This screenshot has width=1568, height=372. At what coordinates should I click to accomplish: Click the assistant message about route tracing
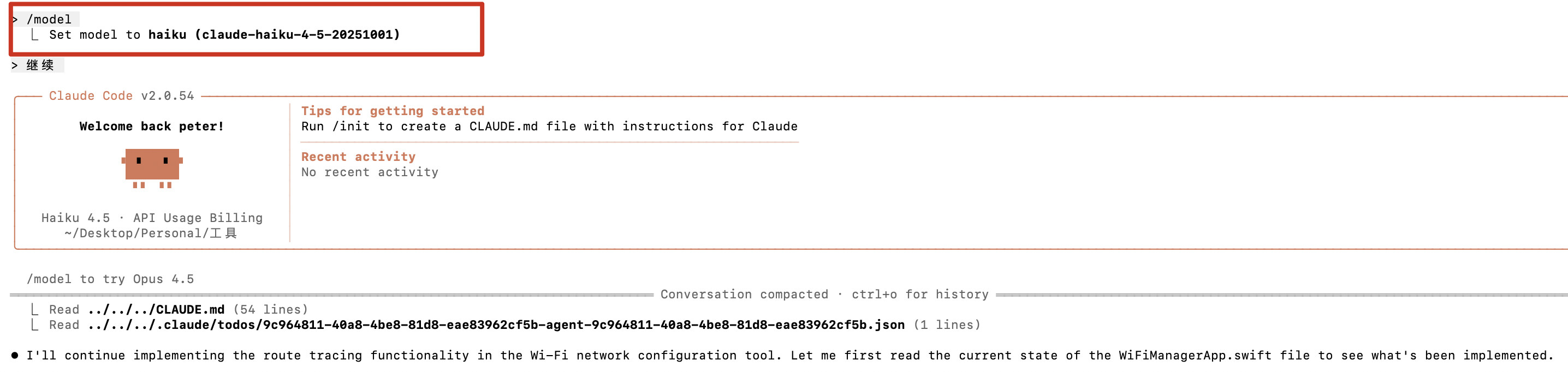click(790, 355)
